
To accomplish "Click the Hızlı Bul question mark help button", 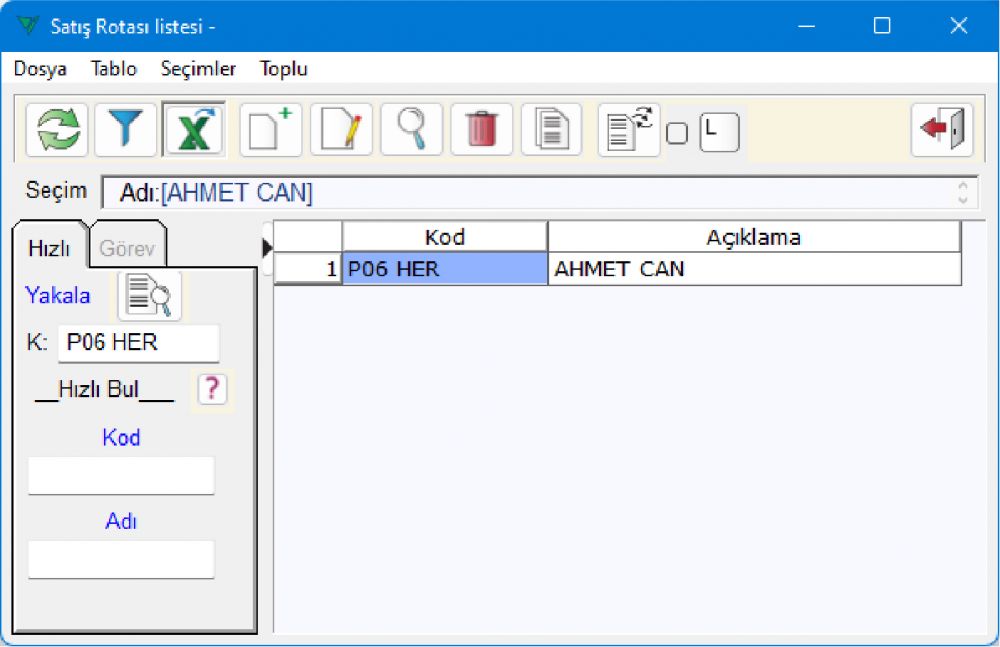I will coord(212,389).
